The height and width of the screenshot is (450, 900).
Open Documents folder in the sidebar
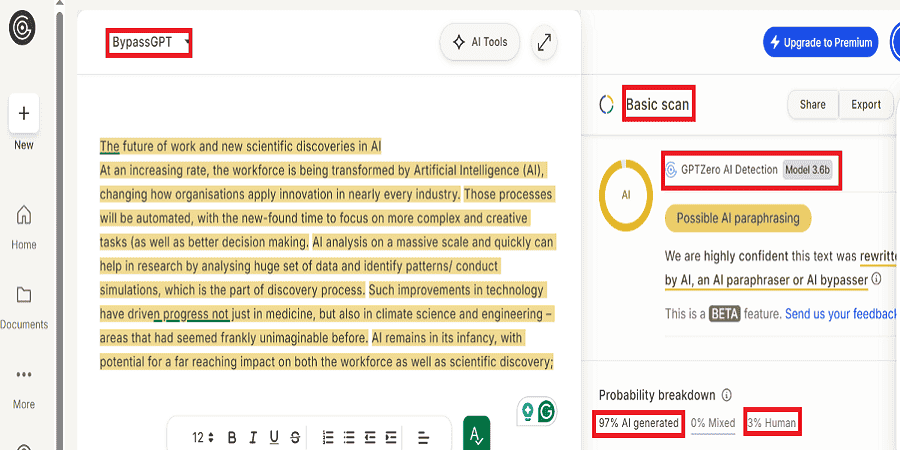tap(24, 308)
